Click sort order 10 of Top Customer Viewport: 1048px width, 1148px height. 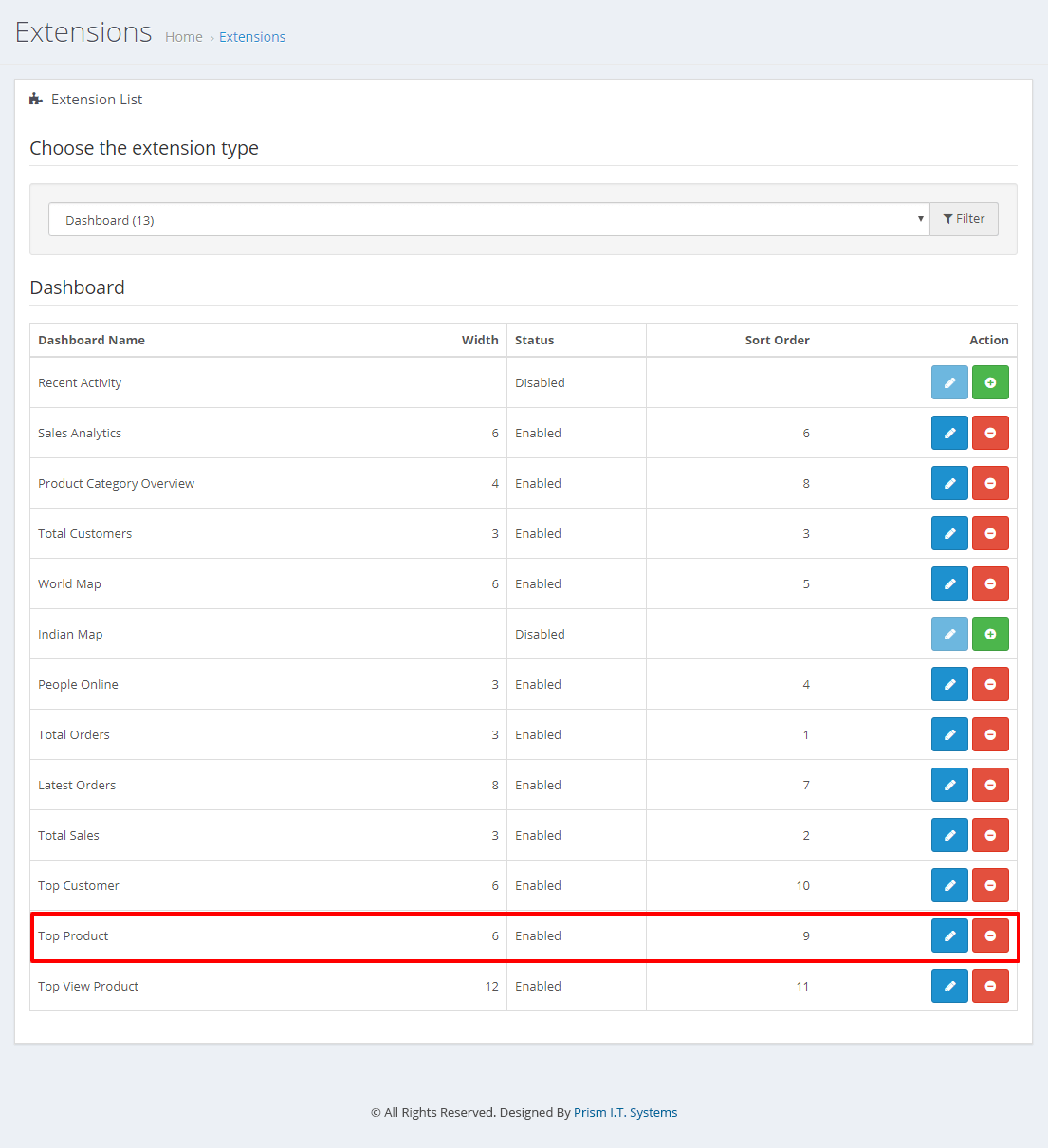click(802, 885)
